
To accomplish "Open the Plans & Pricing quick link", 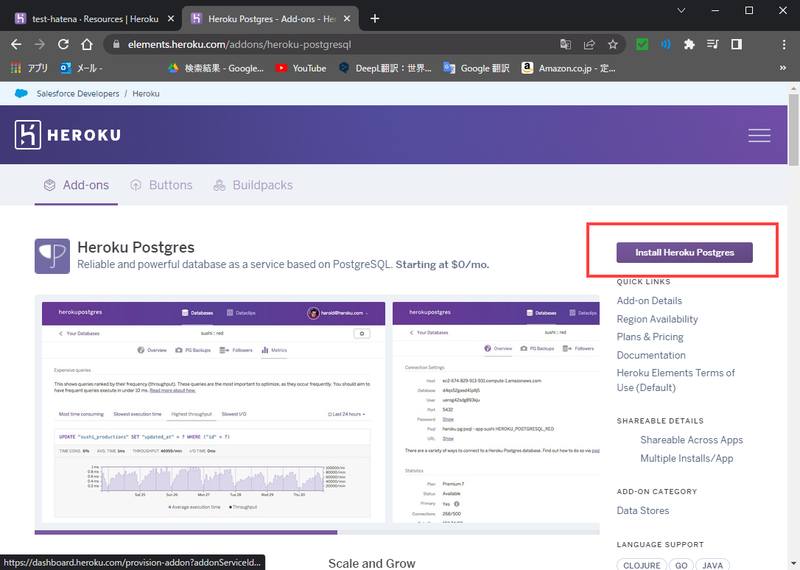I will (x=650, y=337).
